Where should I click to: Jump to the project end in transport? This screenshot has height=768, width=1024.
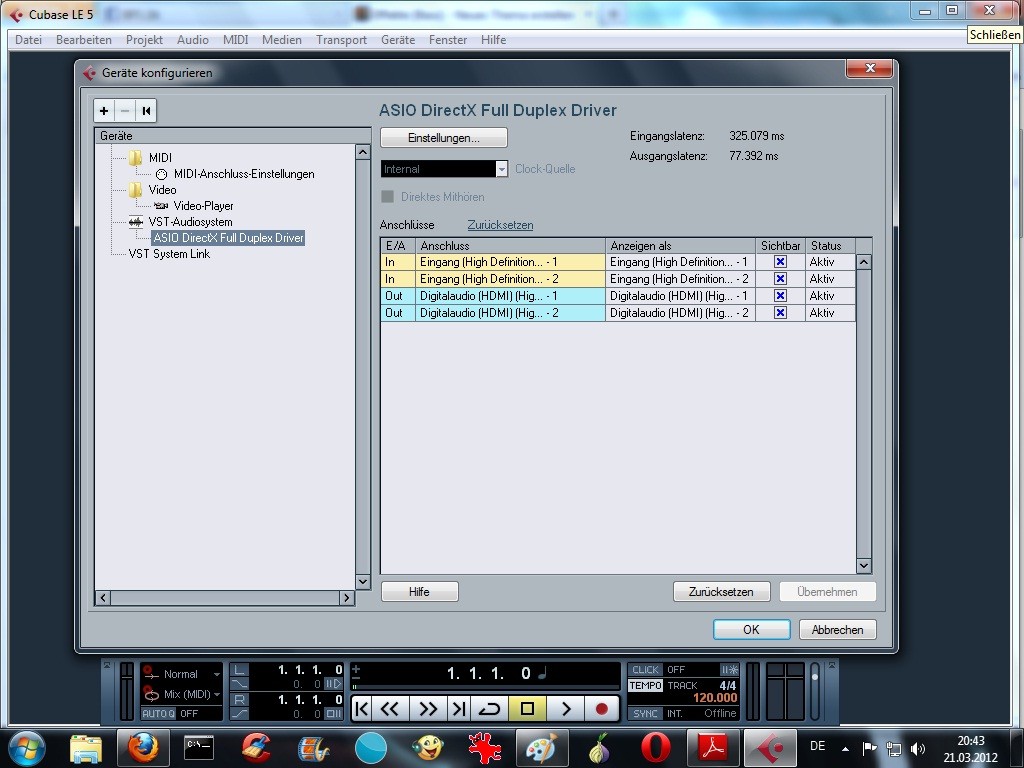[458, 709]
